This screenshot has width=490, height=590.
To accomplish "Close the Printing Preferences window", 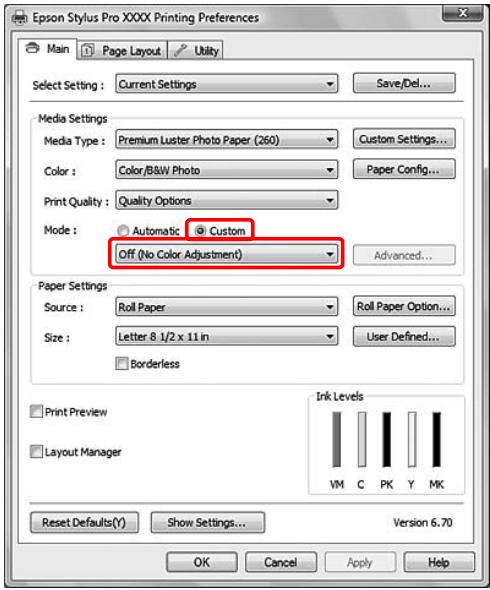I will pyautogui.click(x=463, y=14).
